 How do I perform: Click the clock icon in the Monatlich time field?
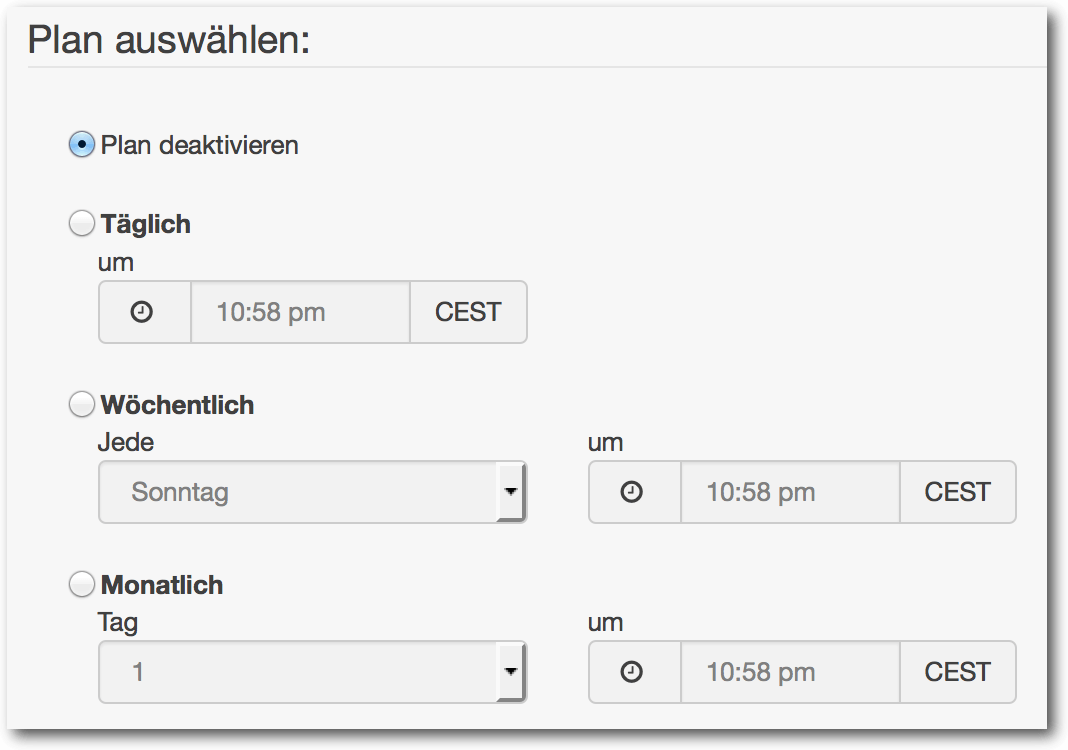pyautogui.click(x=632, y=672)
